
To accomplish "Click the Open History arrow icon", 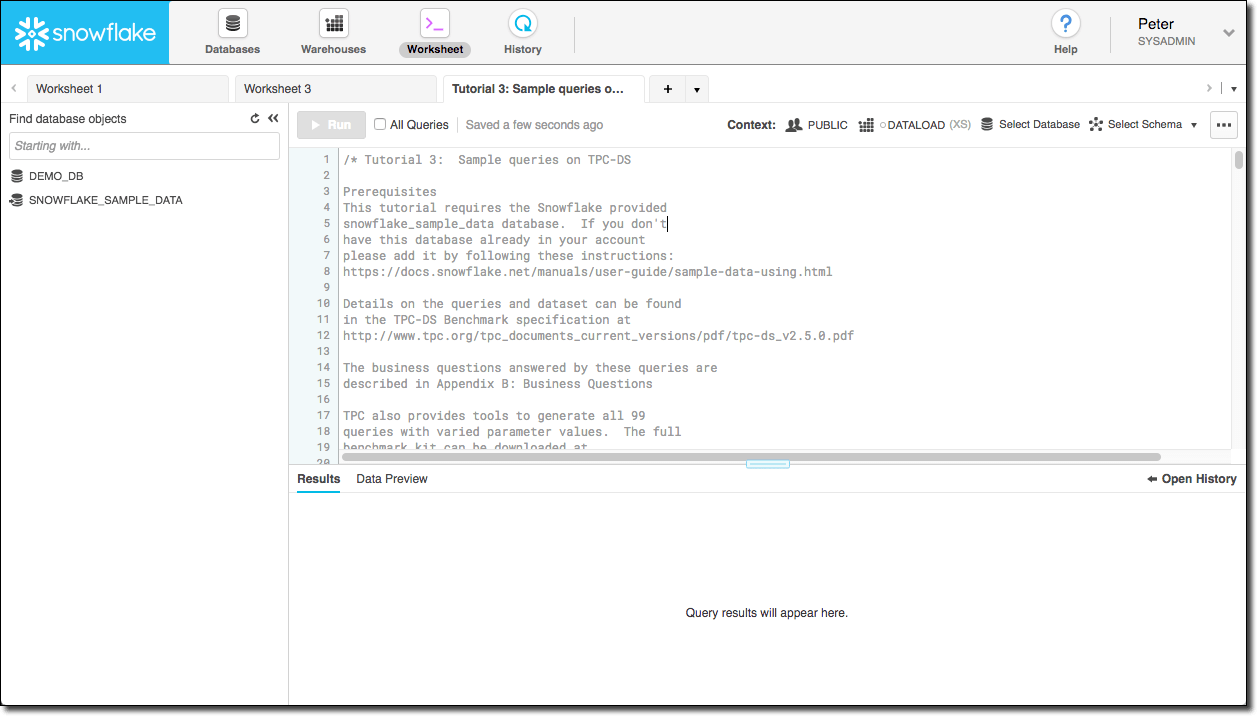I will coord(1152,479).
